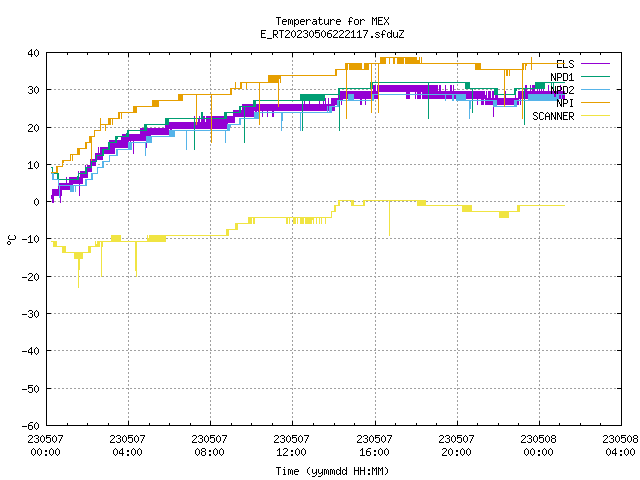Click the x-axis tick label 230507 12:00
640x480 pixels.
click(x=291, y=445)
